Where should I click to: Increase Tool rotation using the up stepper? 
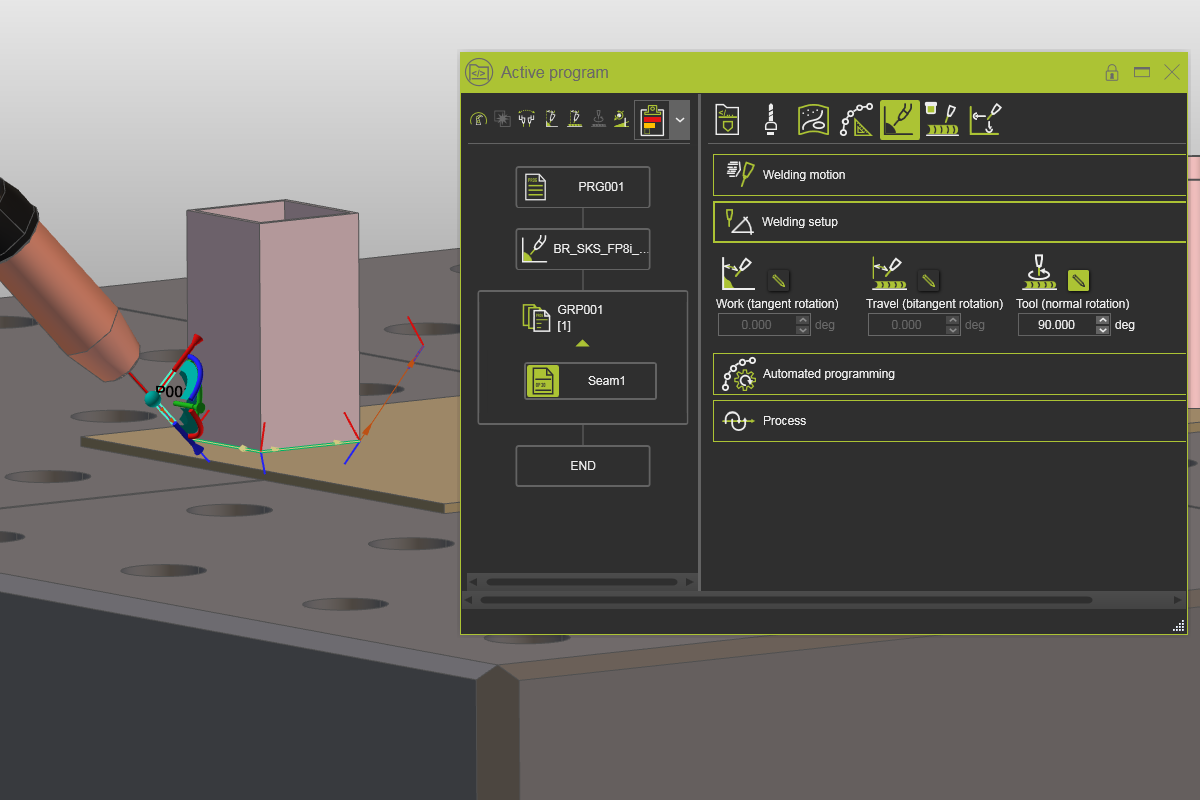[1102, 319]
